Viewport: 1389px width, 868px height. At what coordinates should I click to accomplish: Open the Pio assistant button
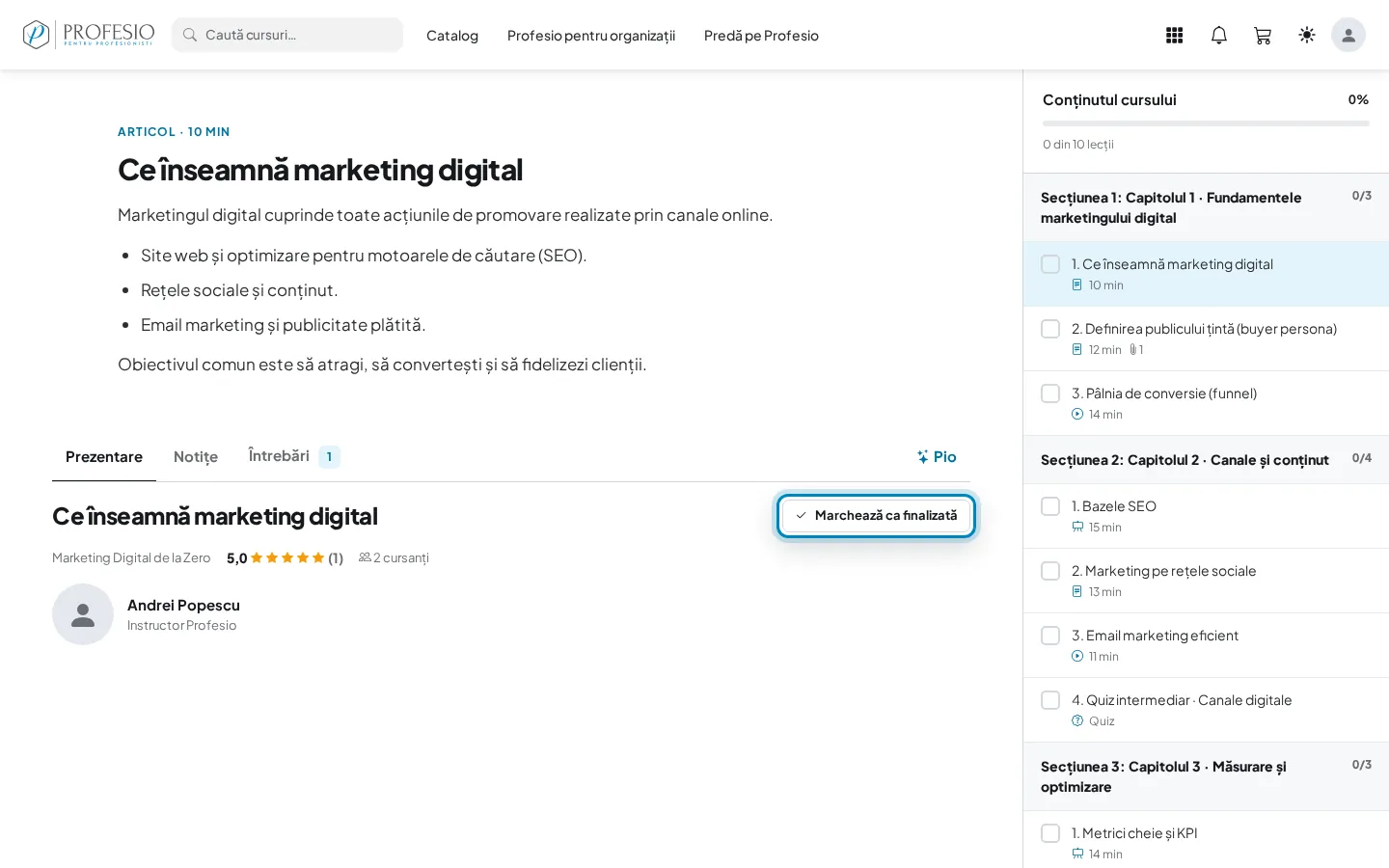[937, 457]
